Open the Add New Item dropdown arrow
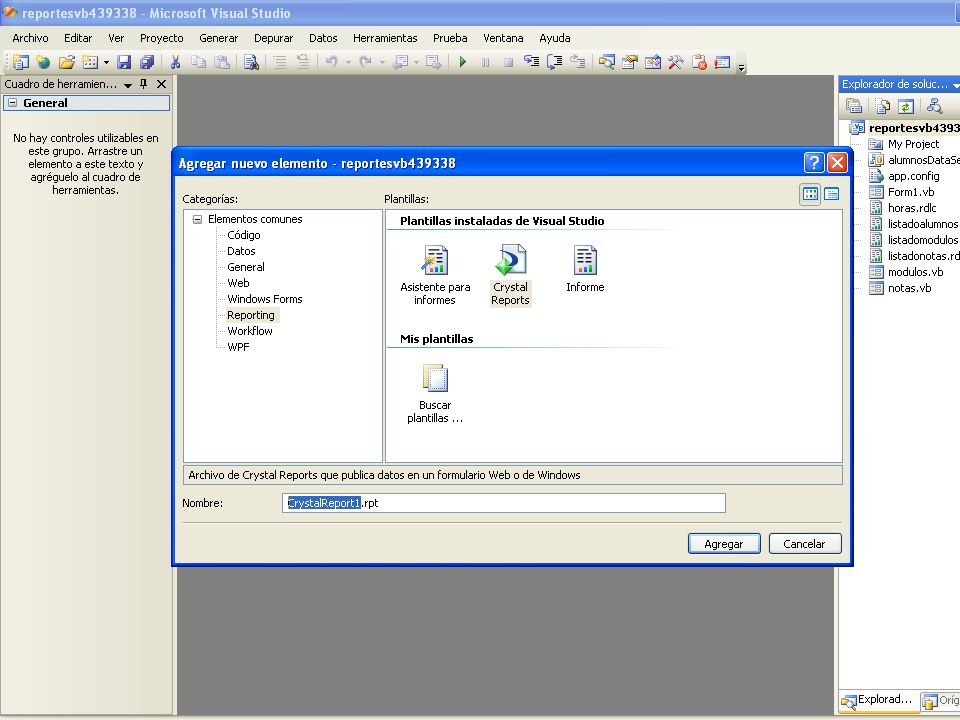This screenshot has height=720, width=960. [106, 62]
